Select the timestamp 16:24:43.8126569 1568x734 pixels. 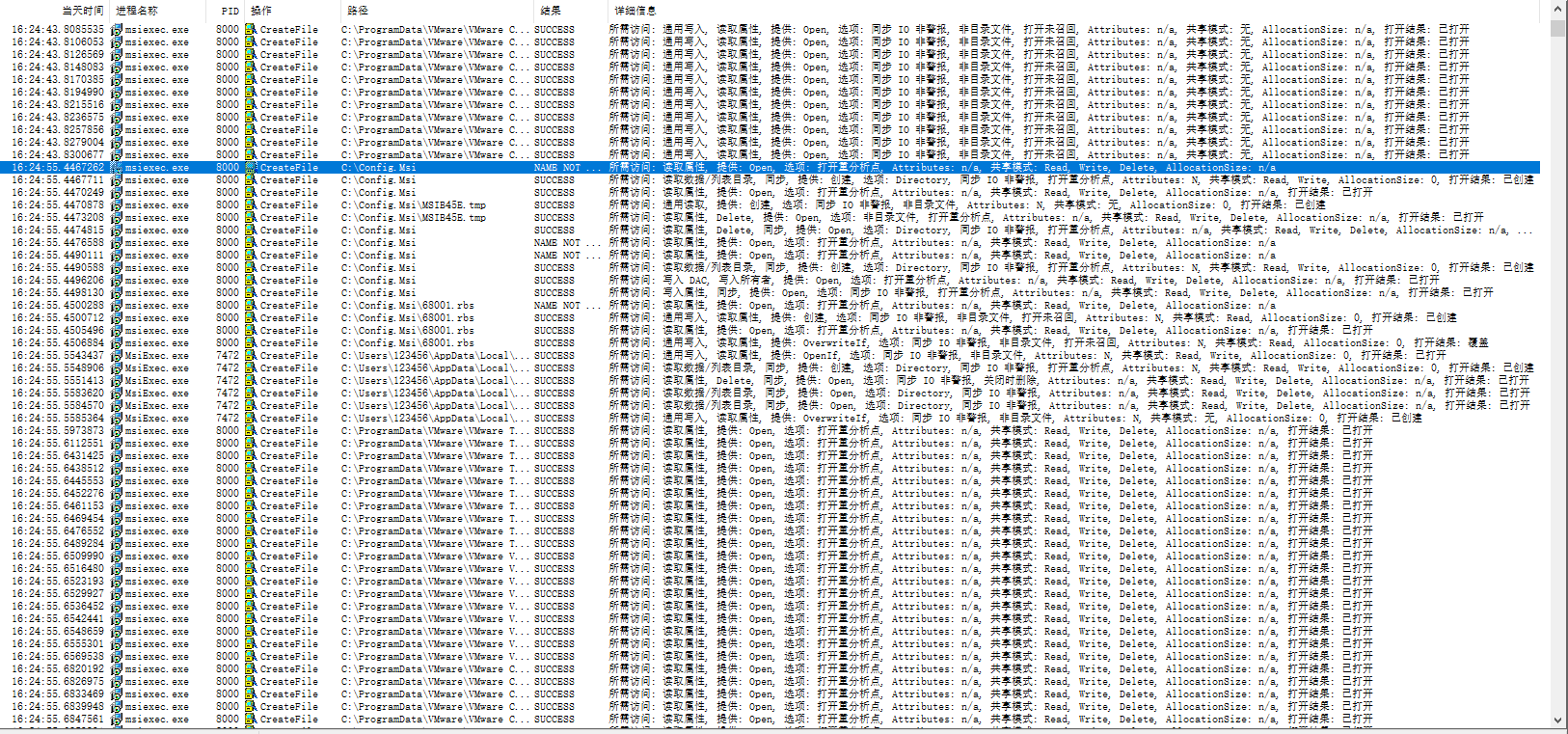58,54
